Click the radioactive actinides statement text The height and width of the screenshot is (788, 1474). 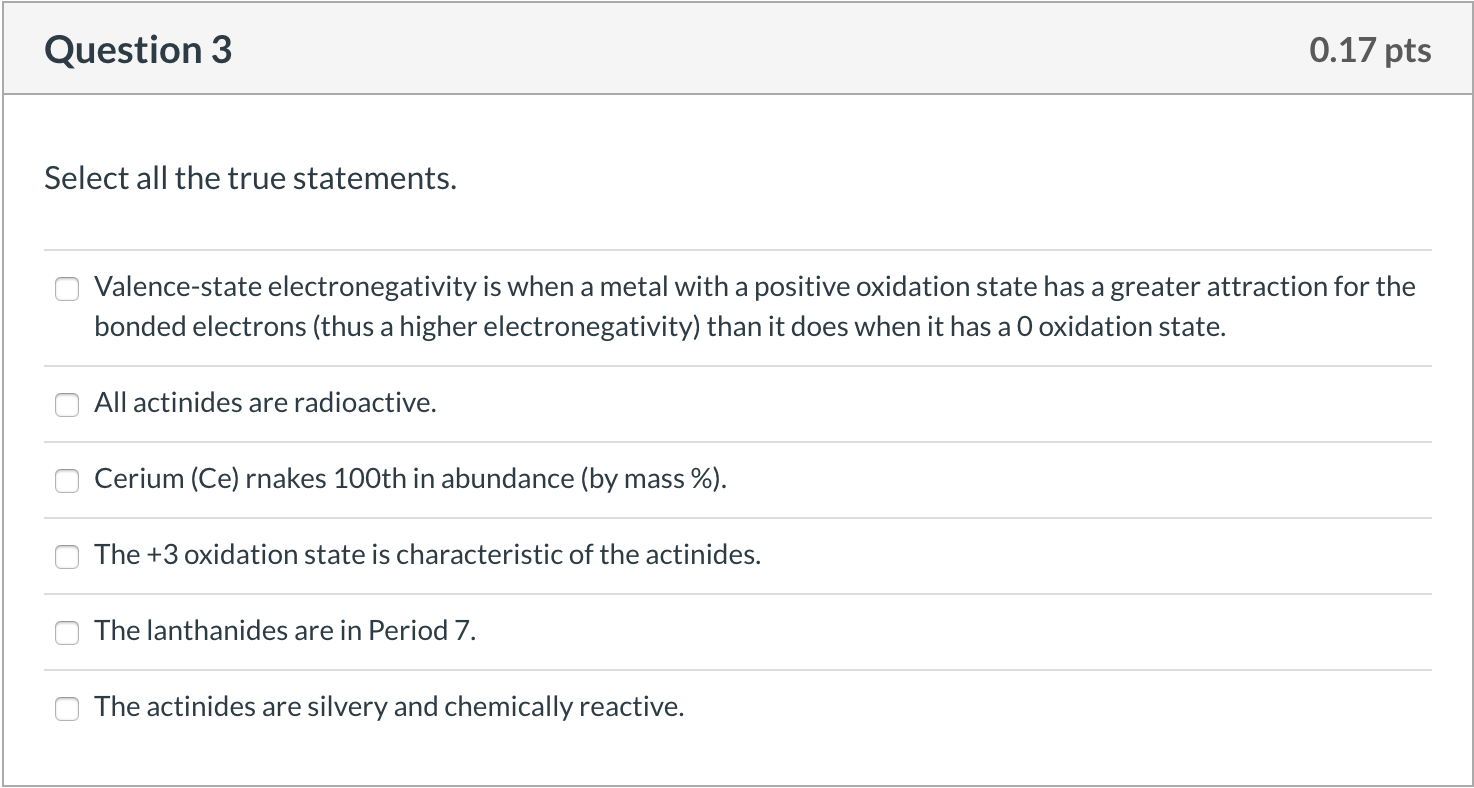[262, 402]
